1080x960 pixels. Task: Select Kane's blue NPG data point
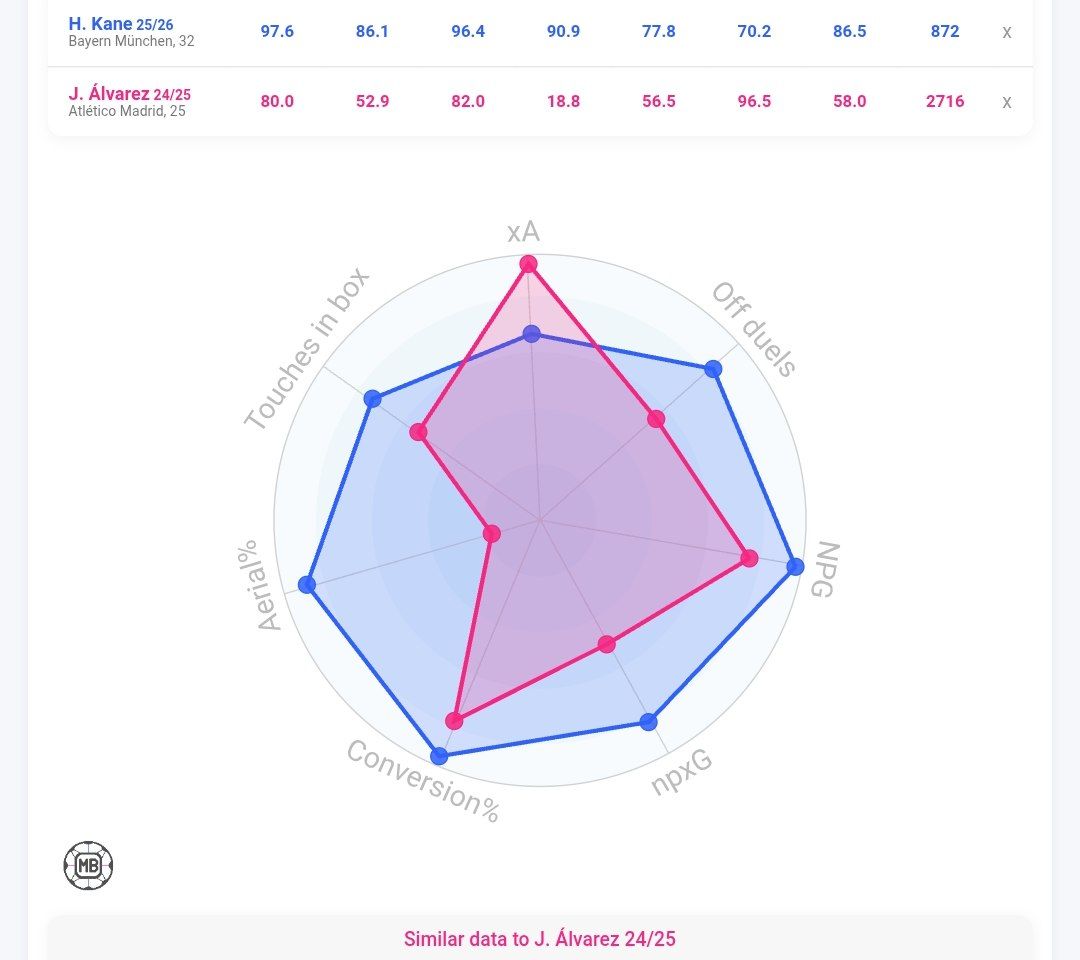pos(795,567)
